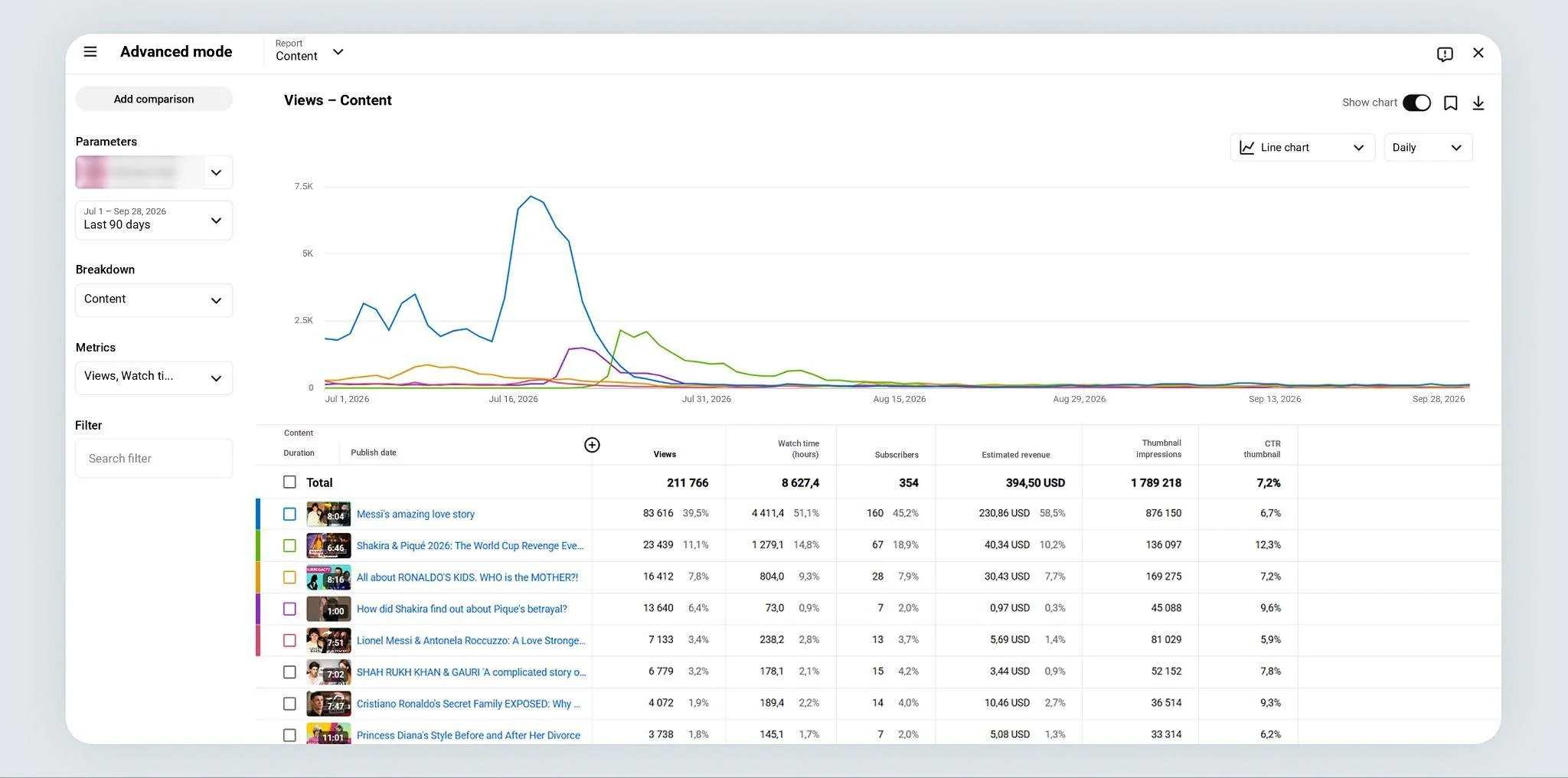Toggle checkbox for All about RONALDO'S KIDS
Viewport: 1568px width, 778px height.
tap(289, 577)
